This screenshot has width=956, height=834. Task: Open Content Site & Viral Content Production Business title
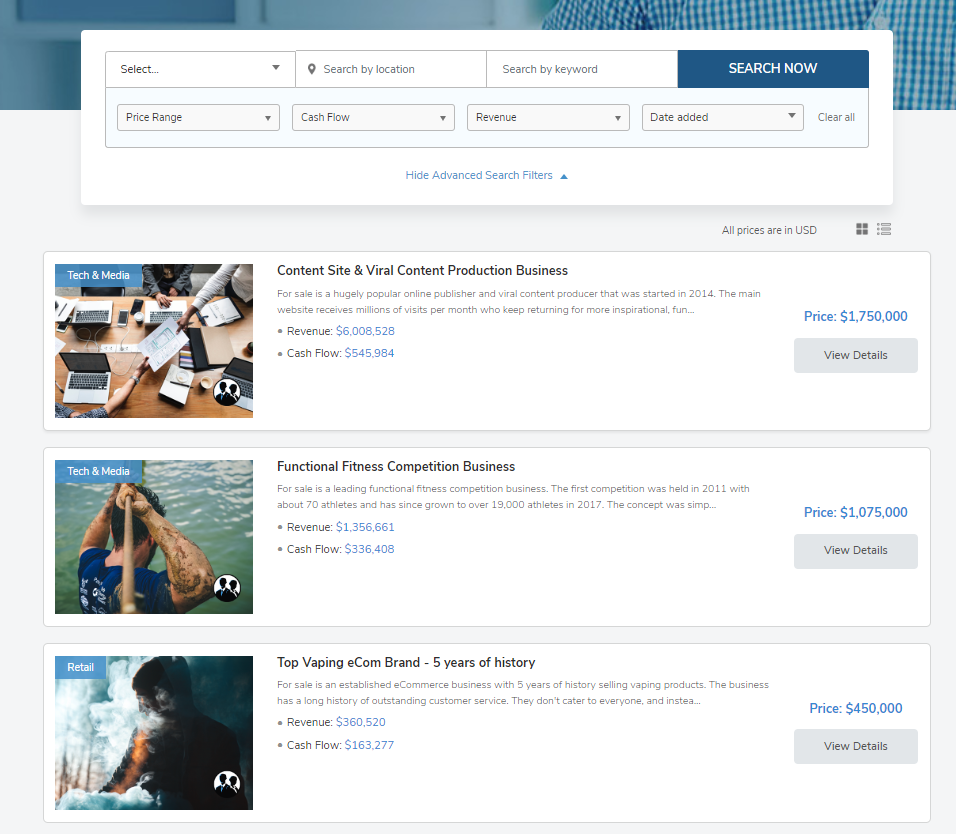click(423, 271)
